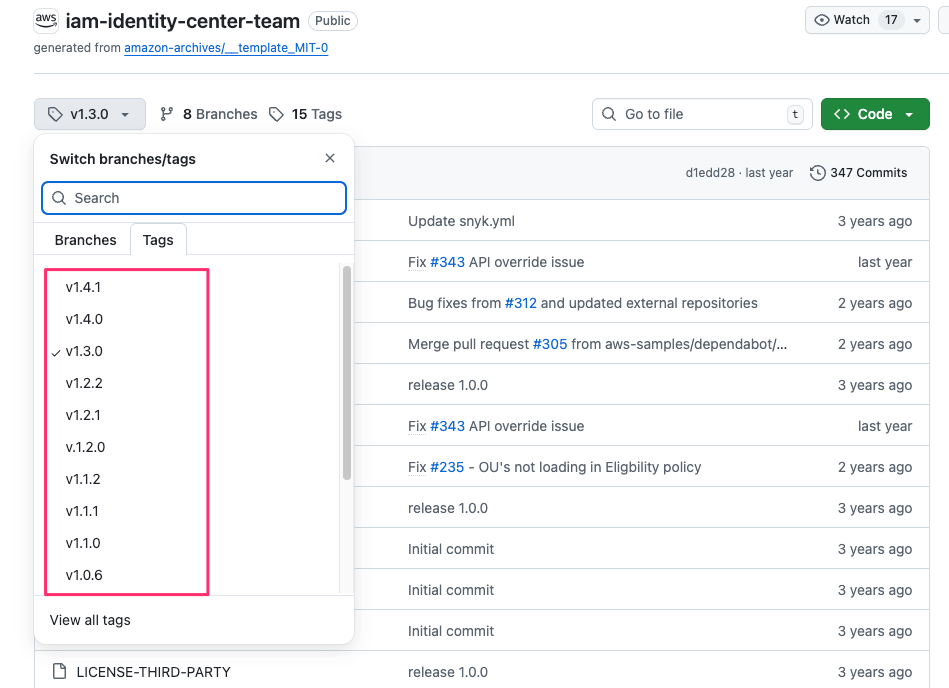
Task: Expand the green Code dropdown
Action: click(875, 114)
